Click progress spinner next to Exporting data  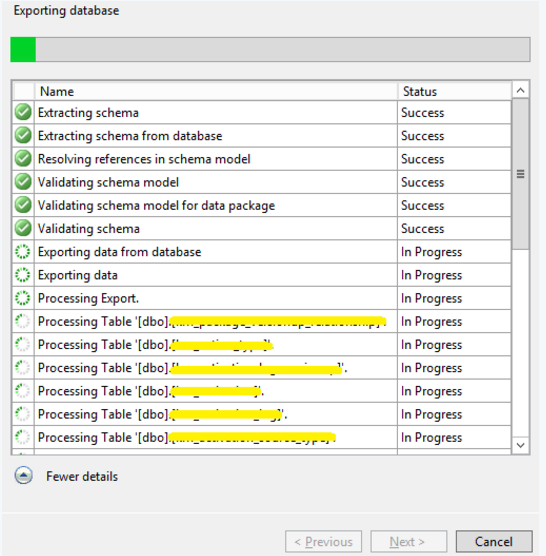(23, 274)
